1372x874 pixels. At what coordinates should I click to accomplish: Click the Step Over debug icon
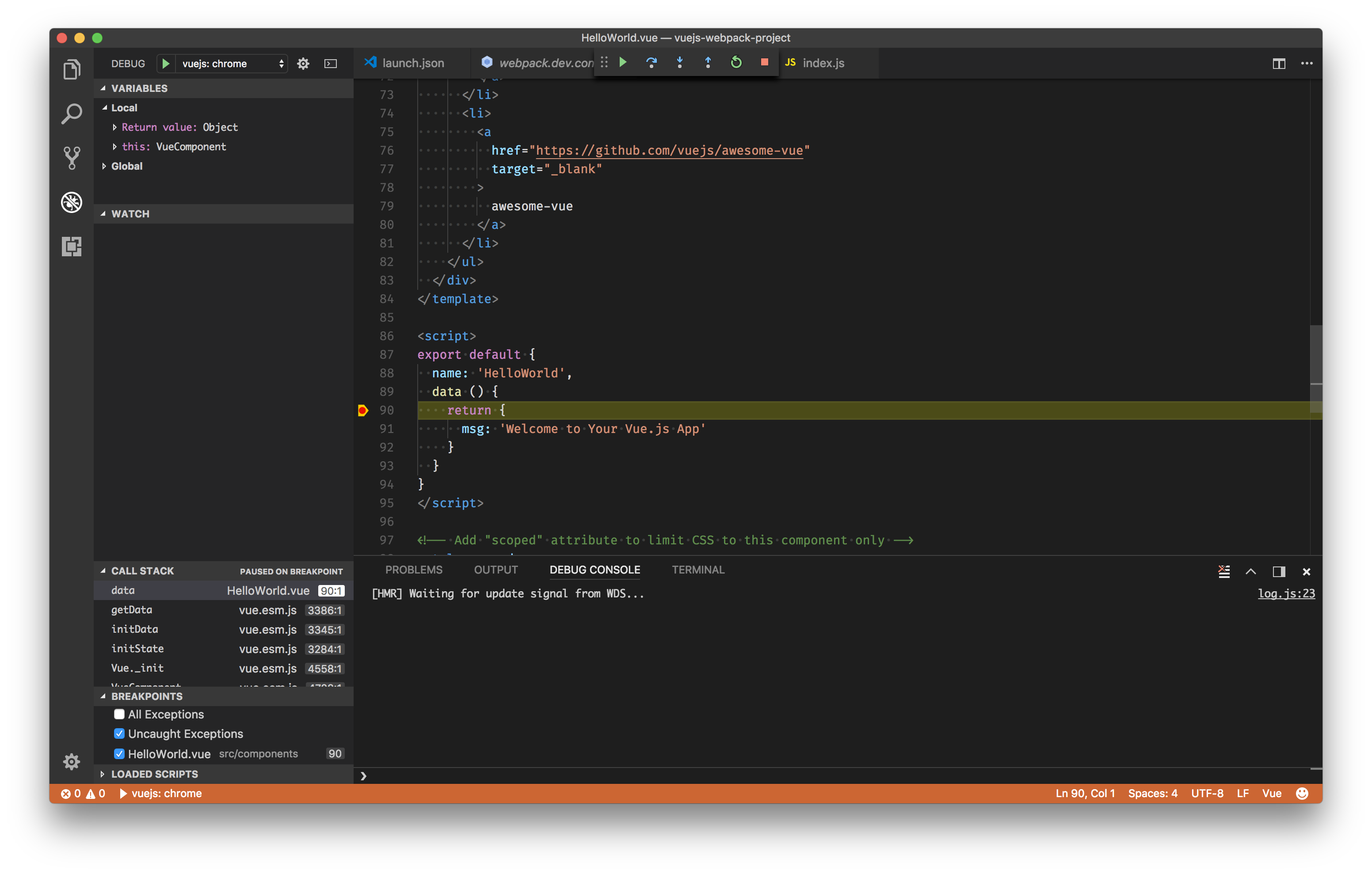point(651,63)
